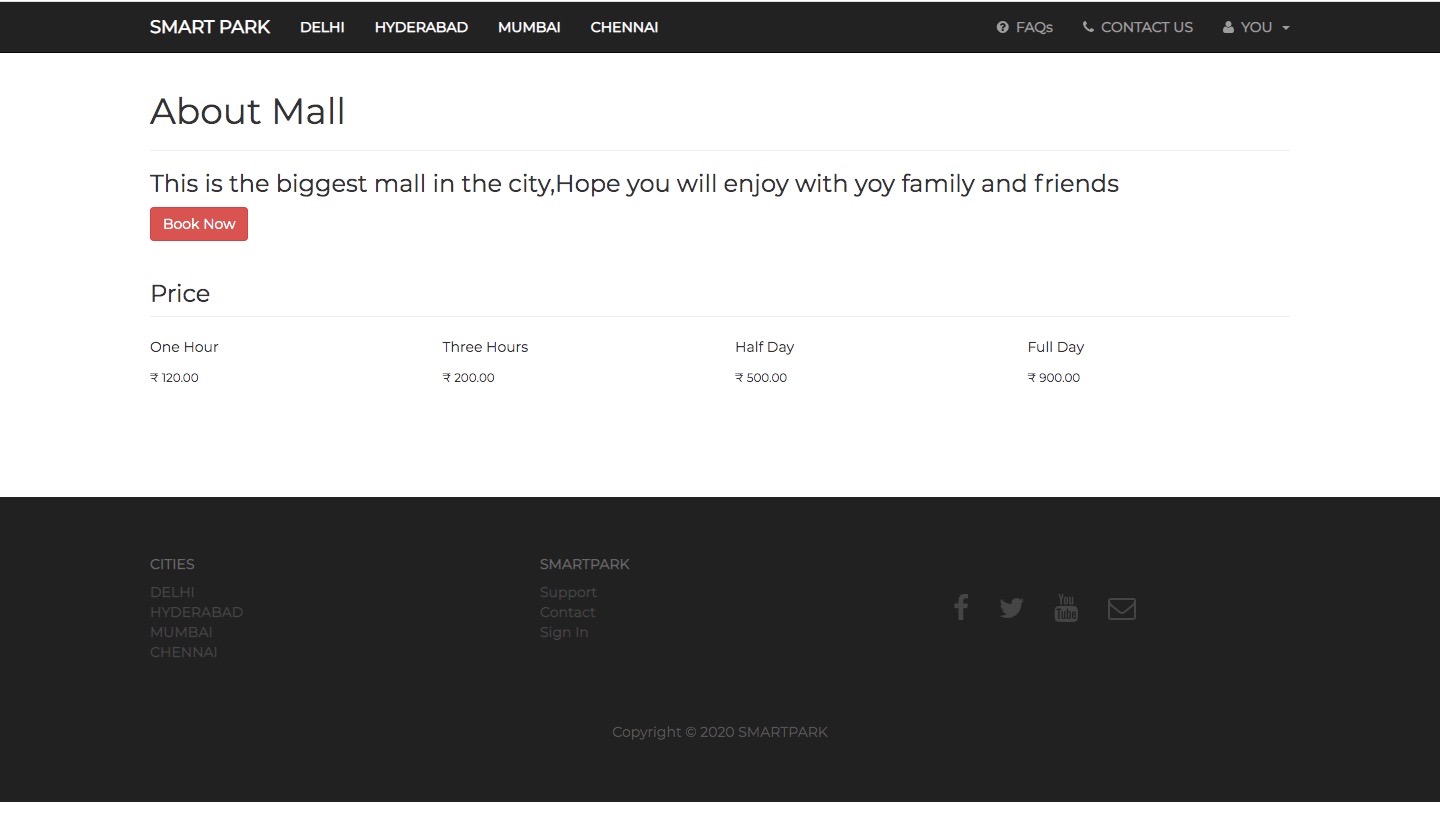Image resolution: width=1440 pixels, height=823 pixels.
Task: Open the Sign In footer link
Action: pyautogui.click(x=564, y=632)
